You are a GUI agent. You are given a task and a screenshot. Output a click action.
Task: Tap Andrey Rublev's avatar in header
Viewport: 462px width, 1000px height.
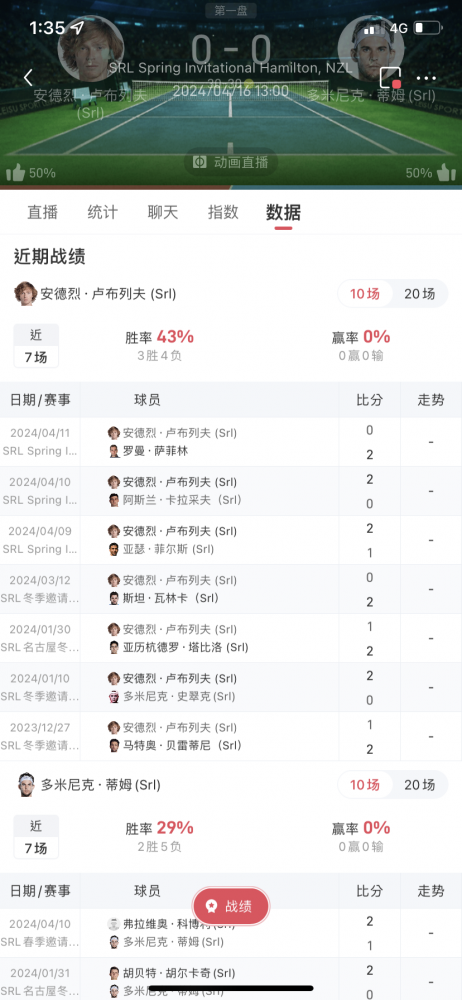click(x=90, y=48)
